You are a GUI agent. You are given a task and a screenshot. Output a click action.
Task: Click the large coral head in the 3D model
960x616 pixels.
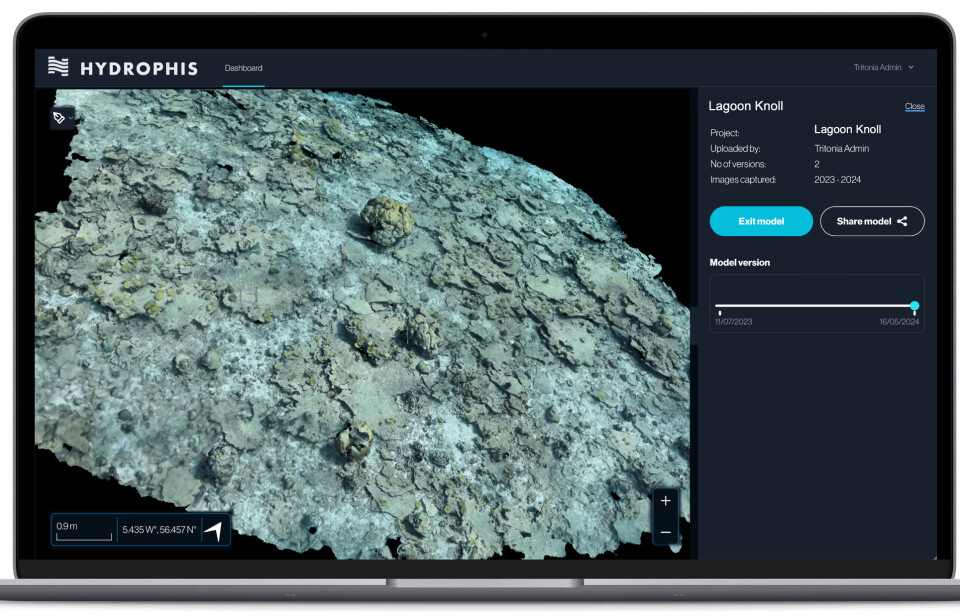tap(387, 217)
